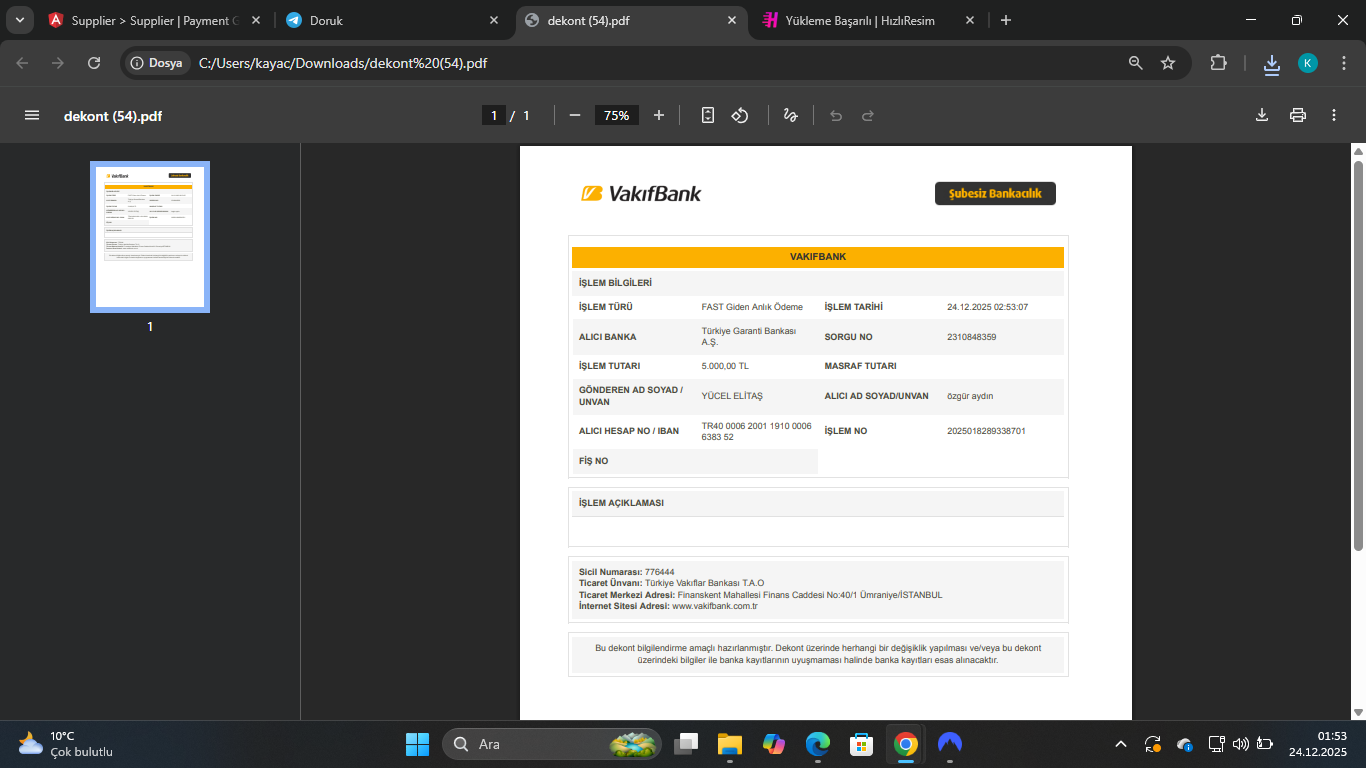This screenshot has width=1366, height=768.
Task: Open the Copilot app on taskbar
Action: click(x=774, y=744)
